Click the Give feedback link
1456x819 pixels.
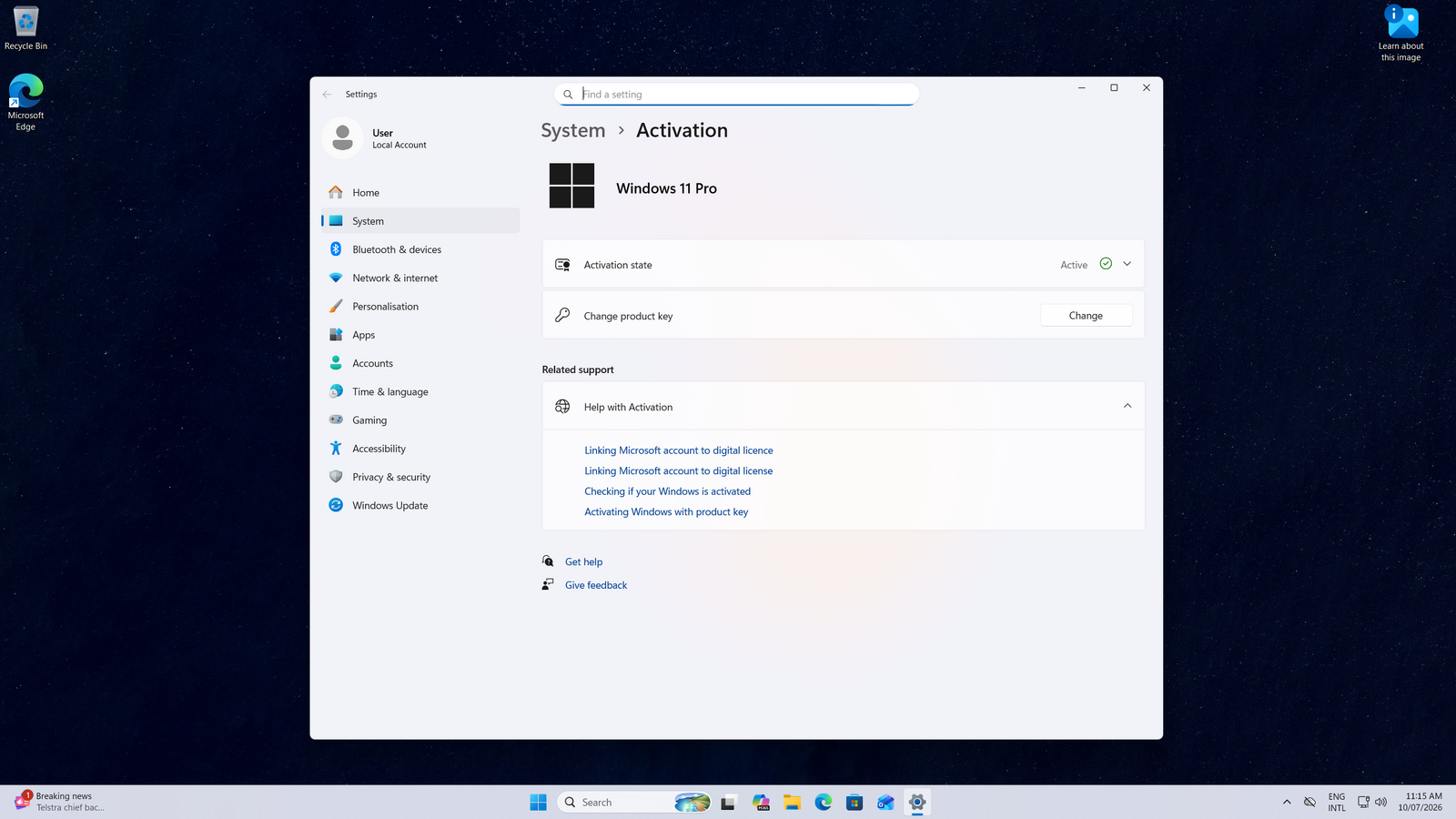pos(596,585)
